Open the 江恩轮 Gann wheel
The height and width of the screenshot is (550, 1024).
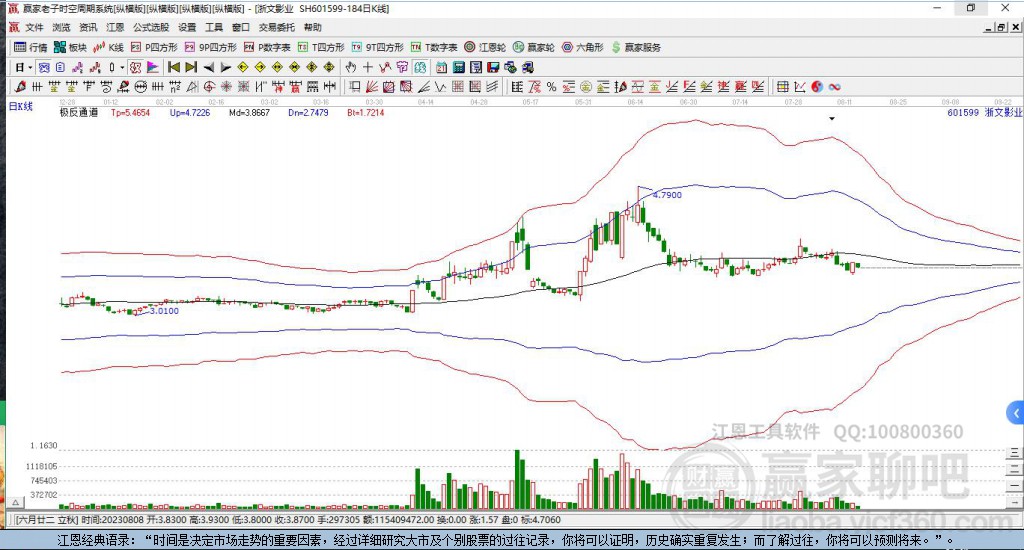[x=485, y=48]
